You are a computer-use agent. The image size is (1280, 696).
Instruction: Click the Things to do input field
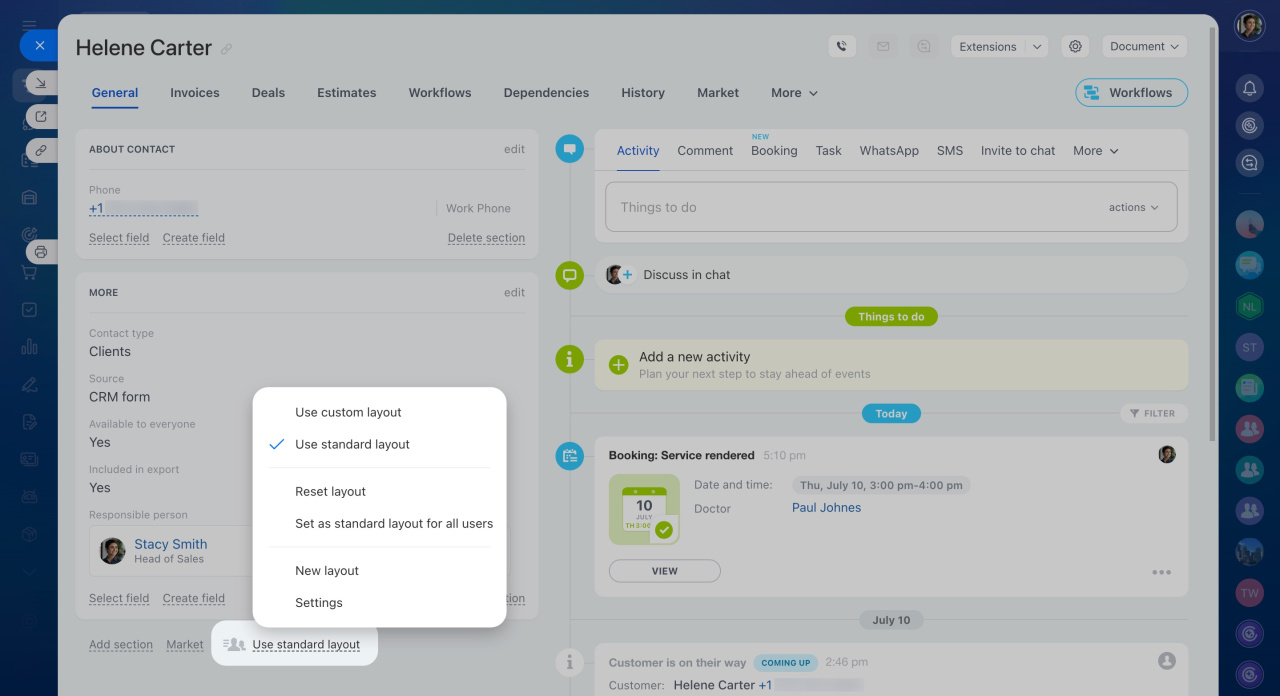point(850,207)
